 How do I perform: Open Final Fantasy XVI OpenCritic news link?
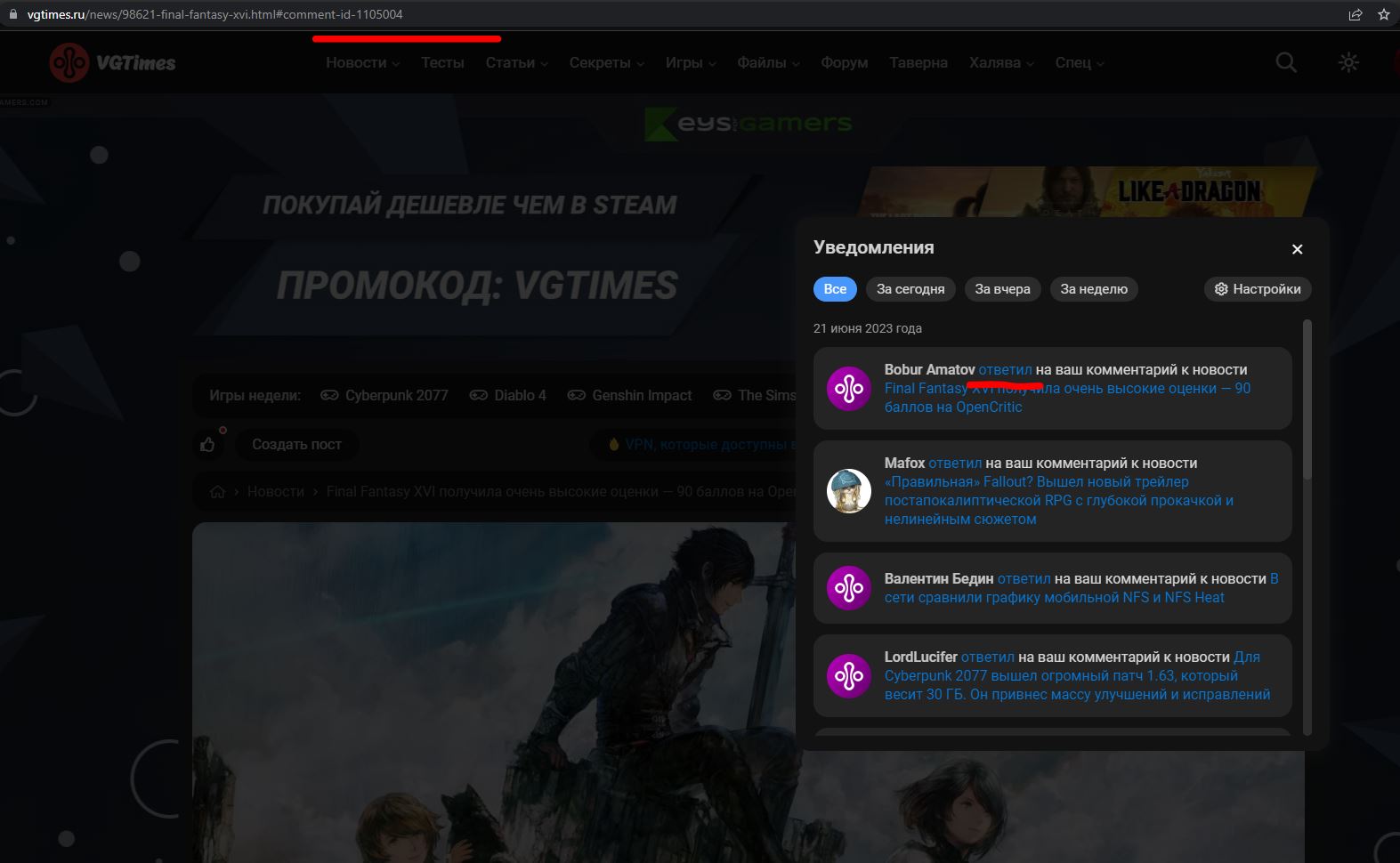[x=1067, y=398]
